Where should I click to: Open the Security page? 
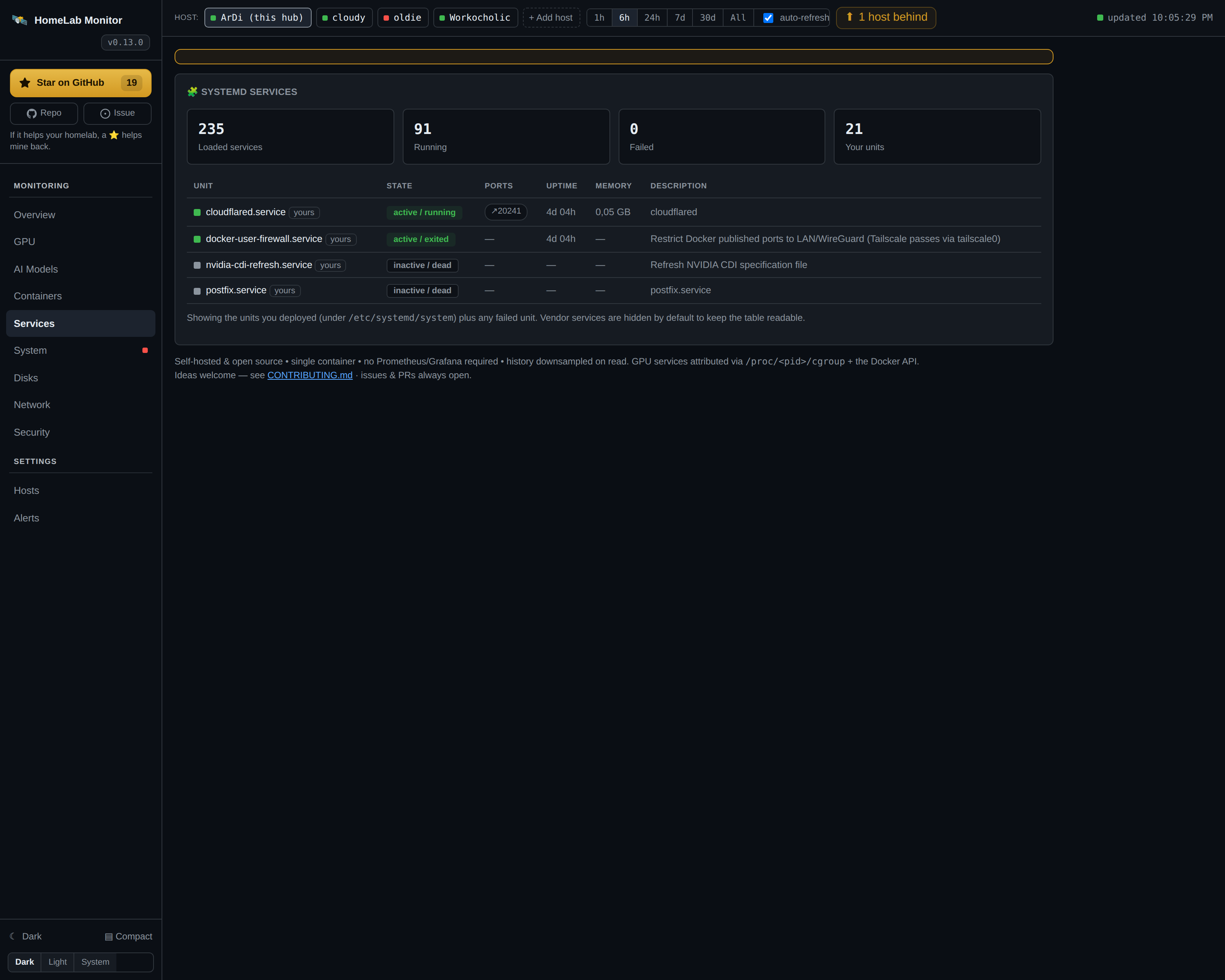(81, 432)
